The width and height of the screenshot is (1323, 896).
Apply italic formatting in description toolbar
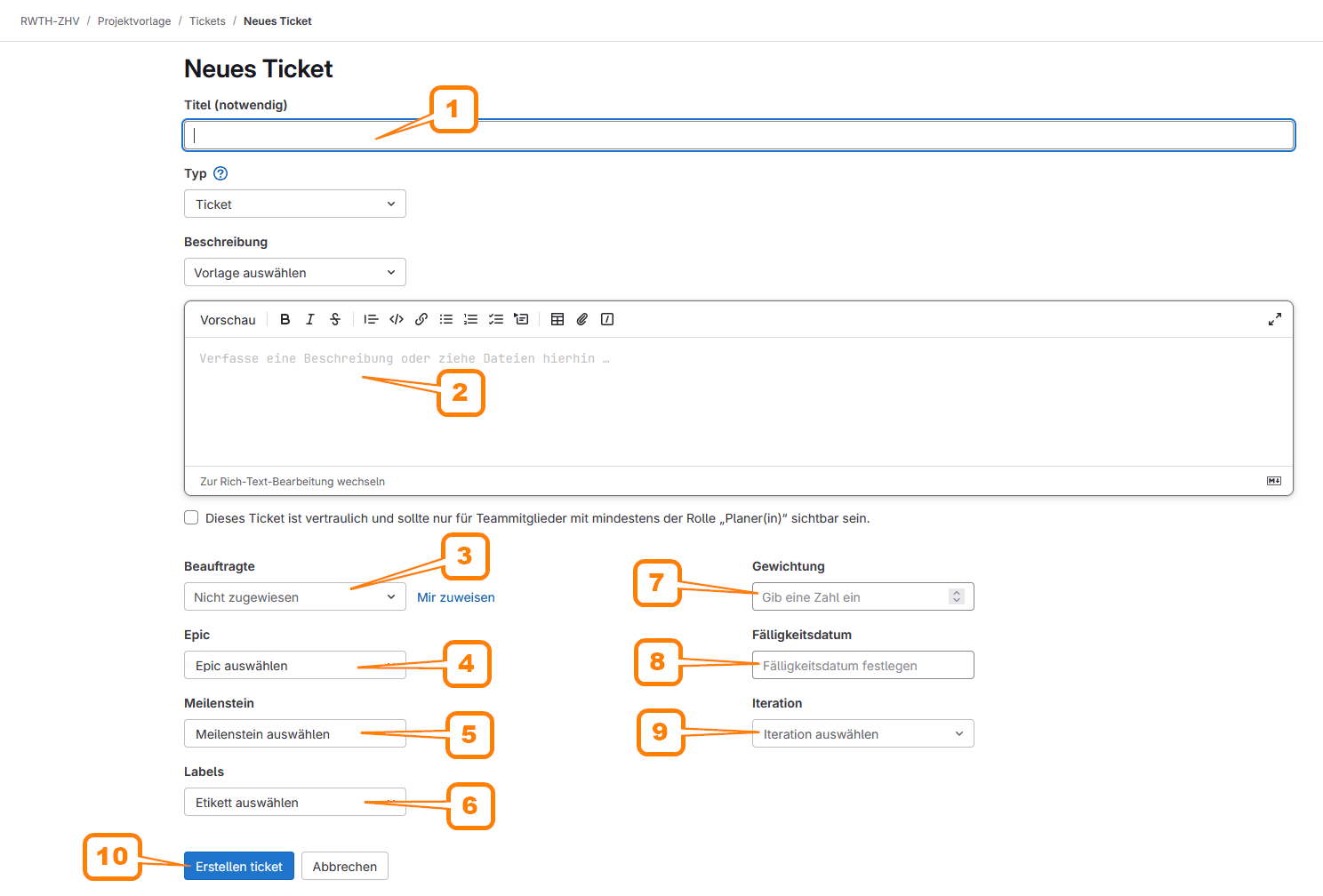pos(309,319)
